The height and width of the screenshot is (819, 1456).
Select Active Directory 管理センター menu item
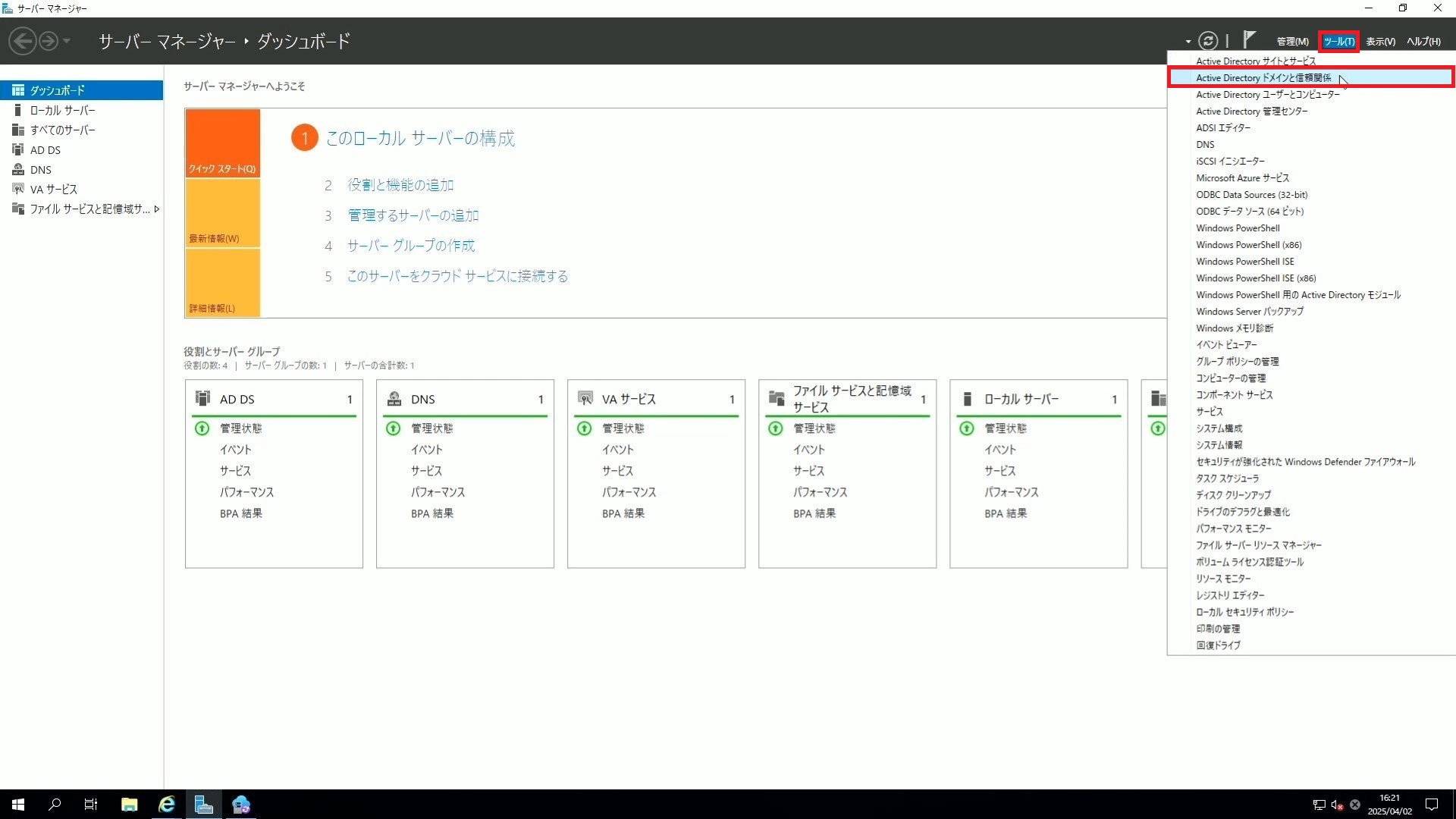(1311, 111)
